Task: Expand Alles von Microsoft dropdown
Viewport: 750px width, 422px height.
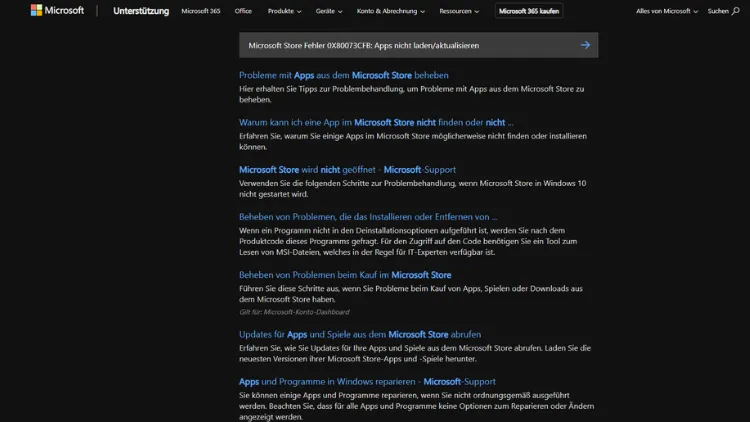Action: 666,11
